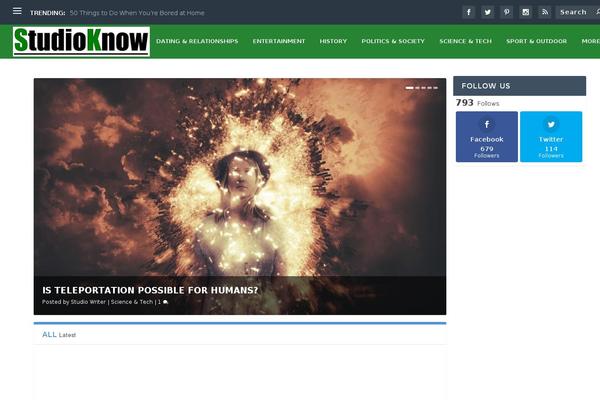This screenshot has width=600, height=400.
Task: Open Sport & Outdoor menu item
Action: [536, 41]
